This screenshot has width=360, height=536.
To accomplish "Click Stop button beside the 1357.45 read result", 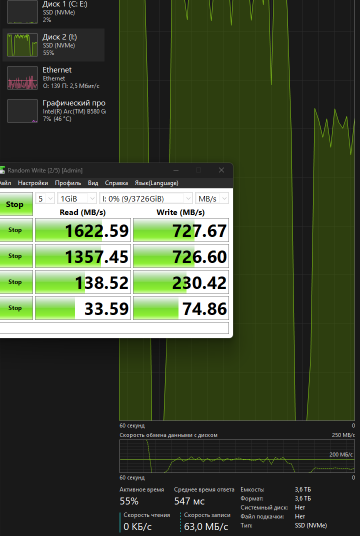I will point(15,256).
